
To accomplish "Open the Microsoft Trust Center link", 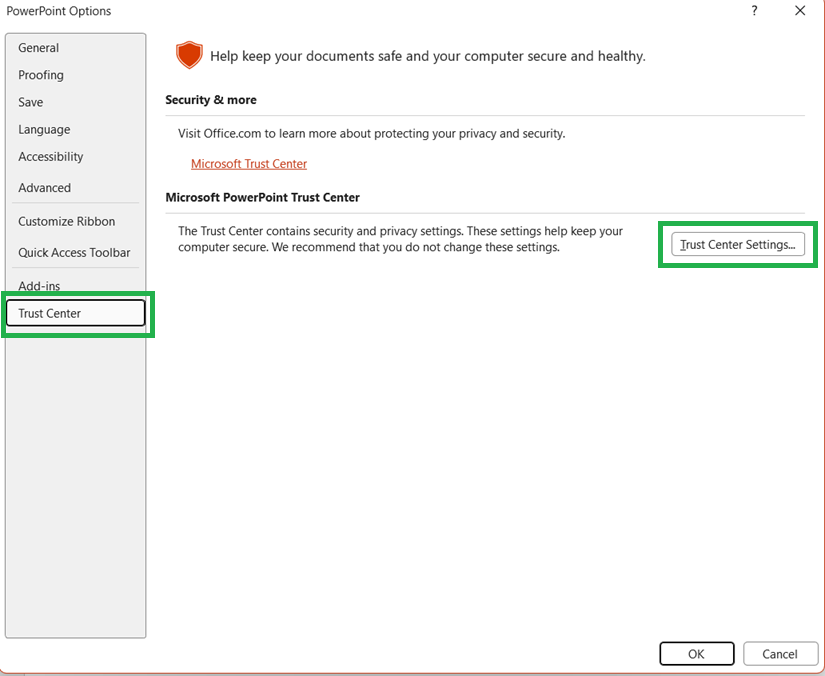I will point(249,164).
